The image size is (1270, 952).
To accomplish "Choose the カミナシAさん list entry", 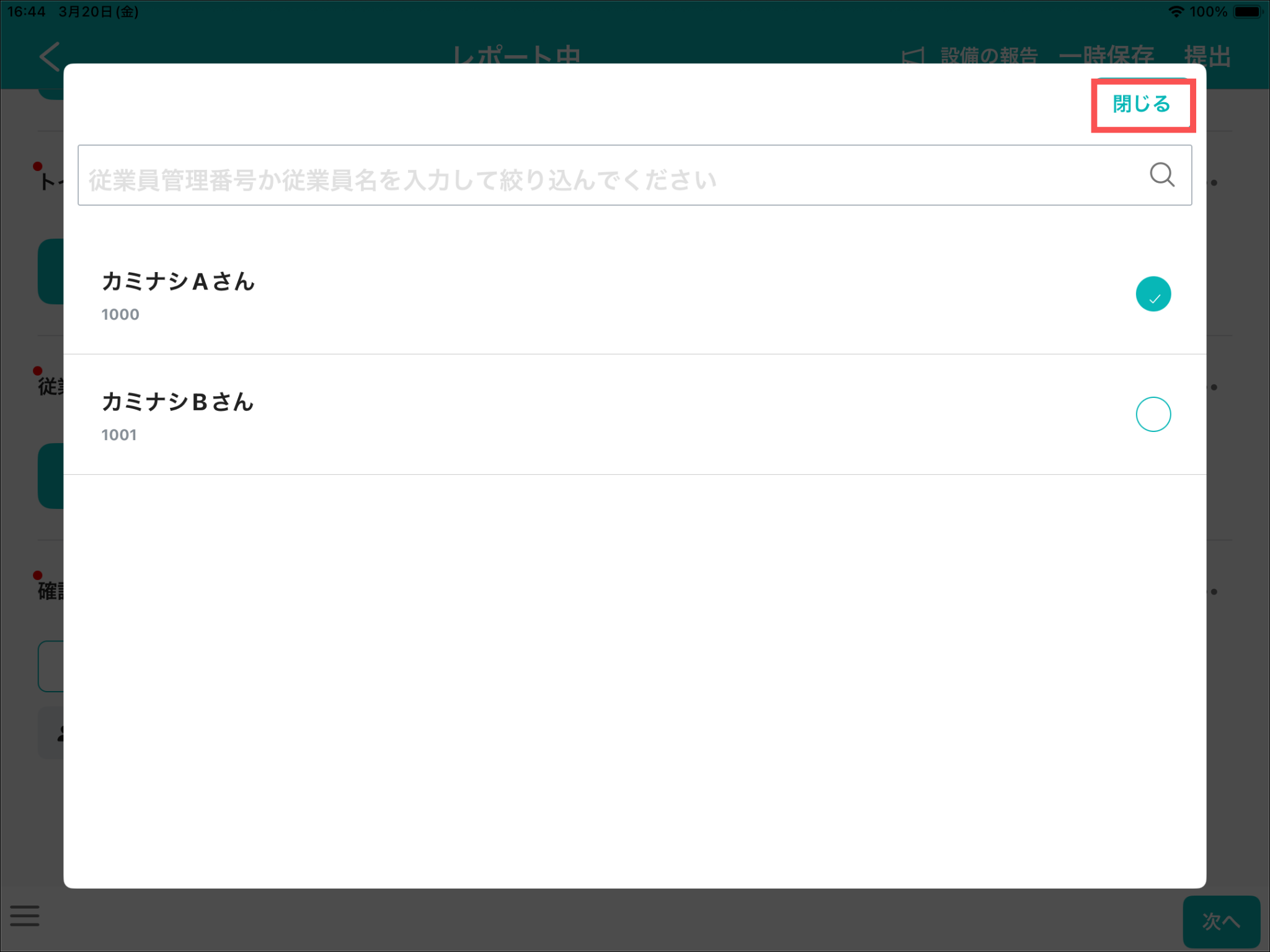I will 178,282.
